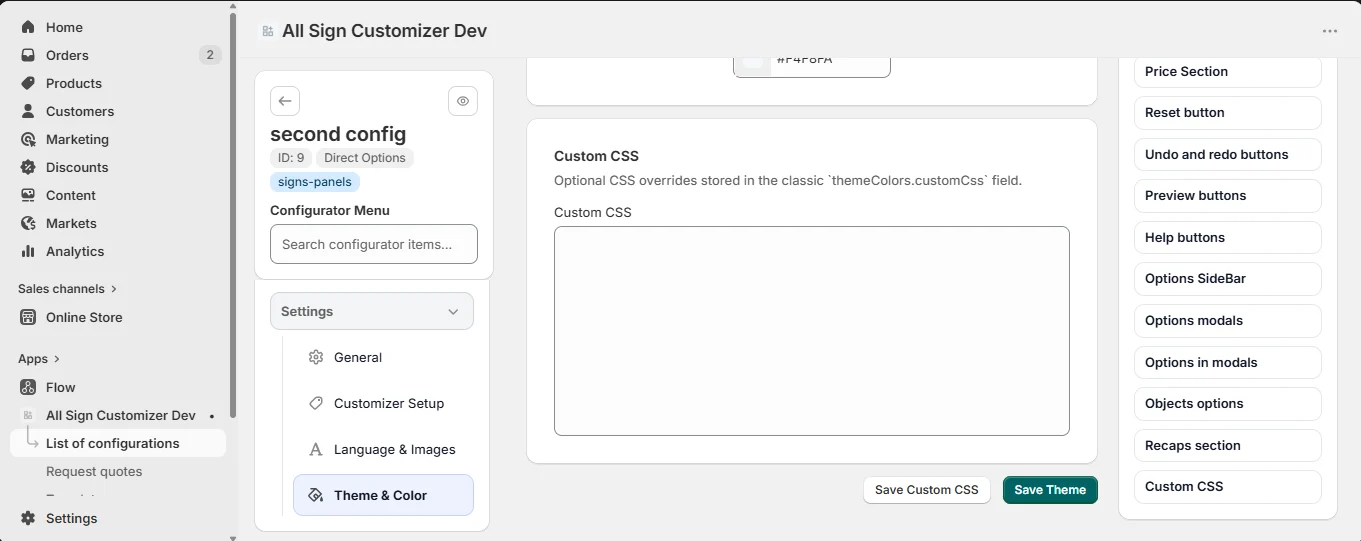Screen dimensions: 1361x541
Task: Focus the Custom CSS text area
Action: [812, 331]
